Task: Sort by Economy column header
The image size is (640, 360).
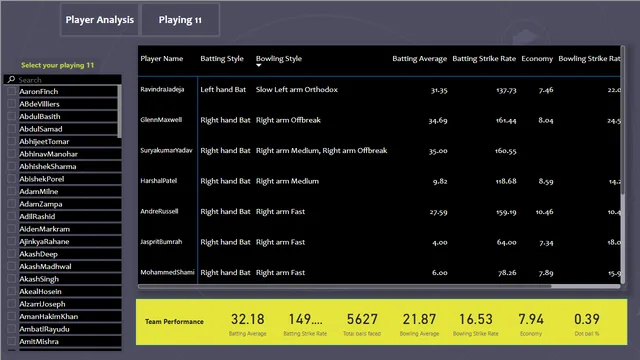Action: [537, 58]
